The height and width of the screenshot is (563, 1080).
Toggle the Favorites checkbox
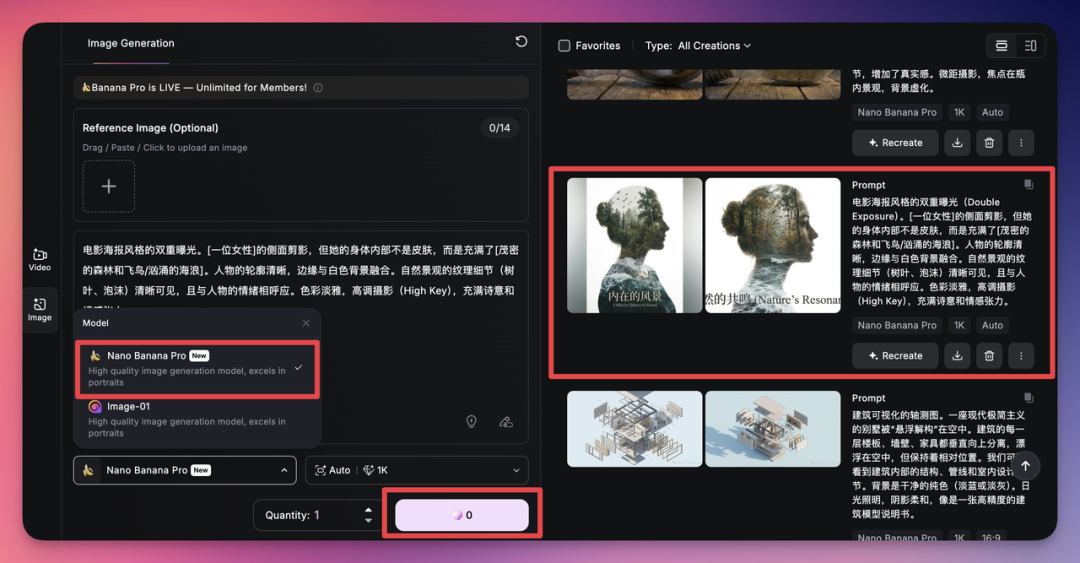[564, 45]
